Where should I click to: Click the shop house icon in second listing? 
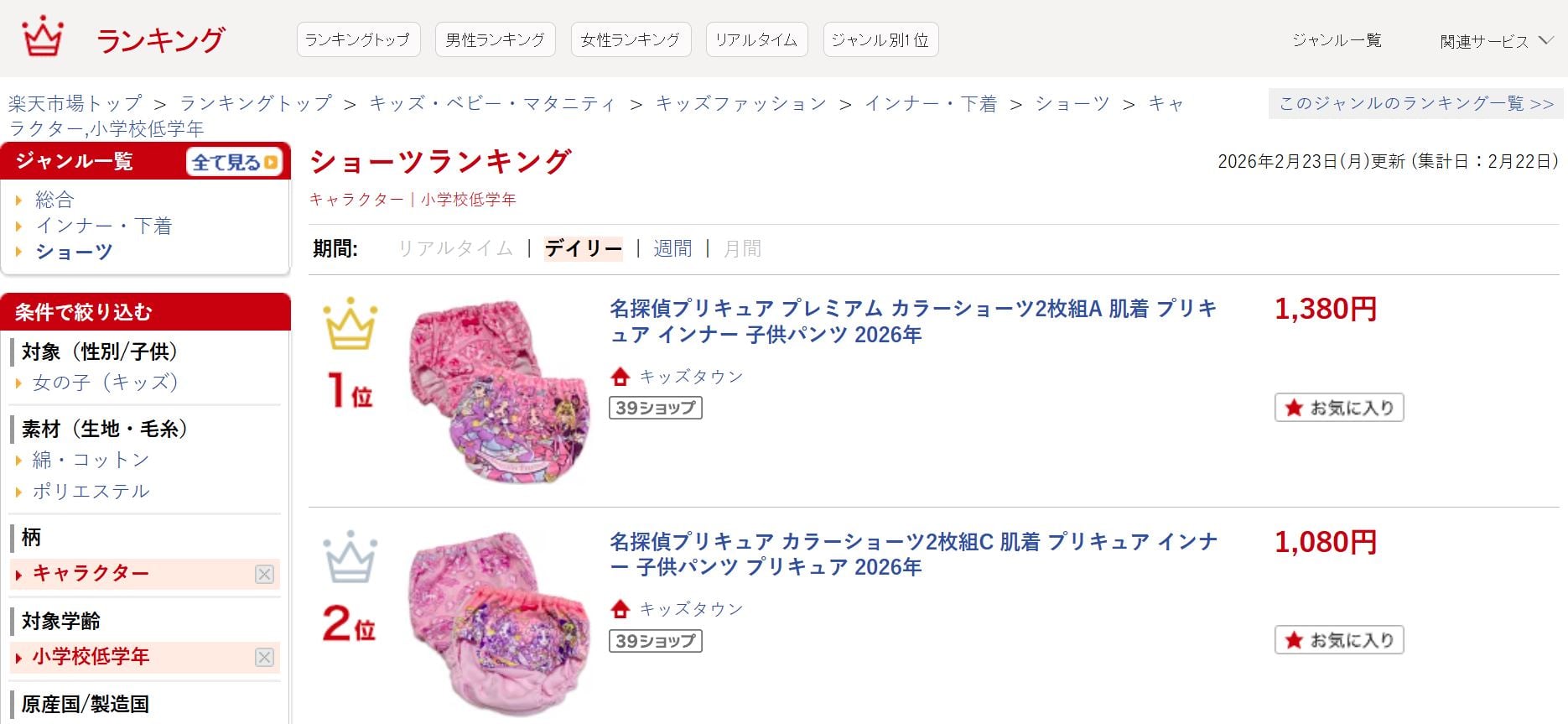[620, 609]
